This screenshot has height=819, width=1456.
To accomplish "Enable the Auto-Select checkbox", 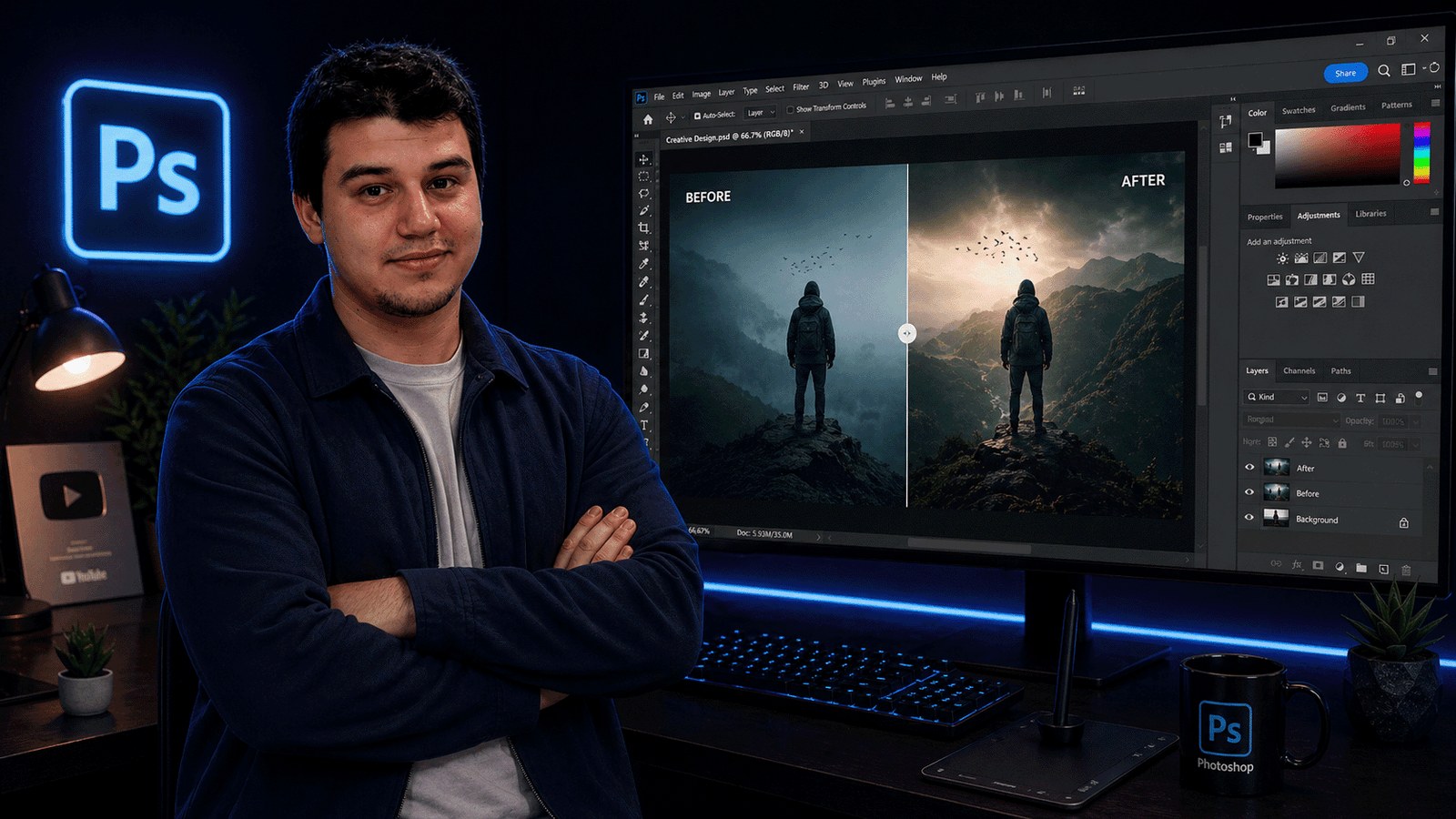I will click(x=697, y=116).
